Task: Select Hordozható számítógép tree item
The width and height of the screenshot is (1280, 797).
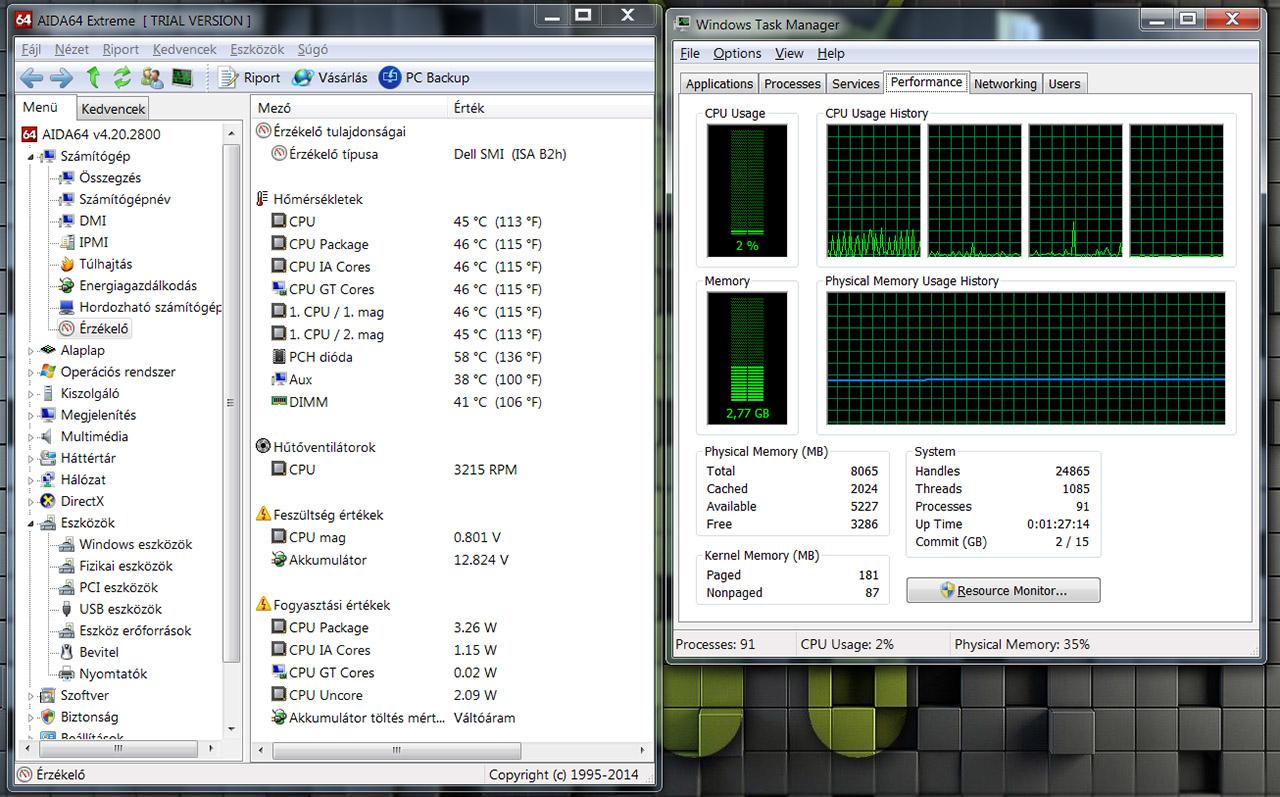Action: (x=151, y=307)
